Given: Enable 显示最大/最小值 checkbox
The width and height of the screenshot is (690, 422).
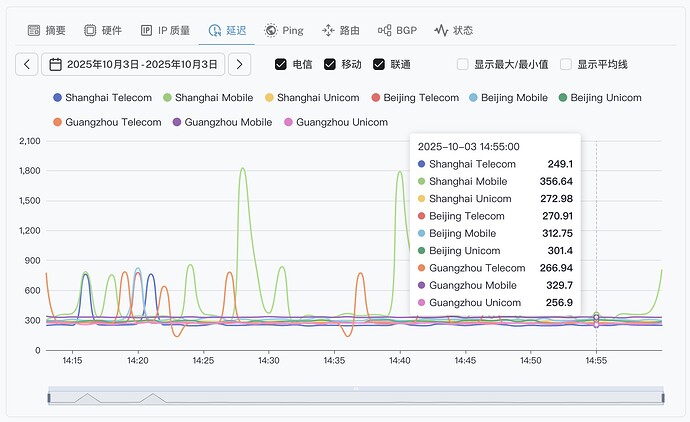Looking at the screenshot, I should point(462,64).
